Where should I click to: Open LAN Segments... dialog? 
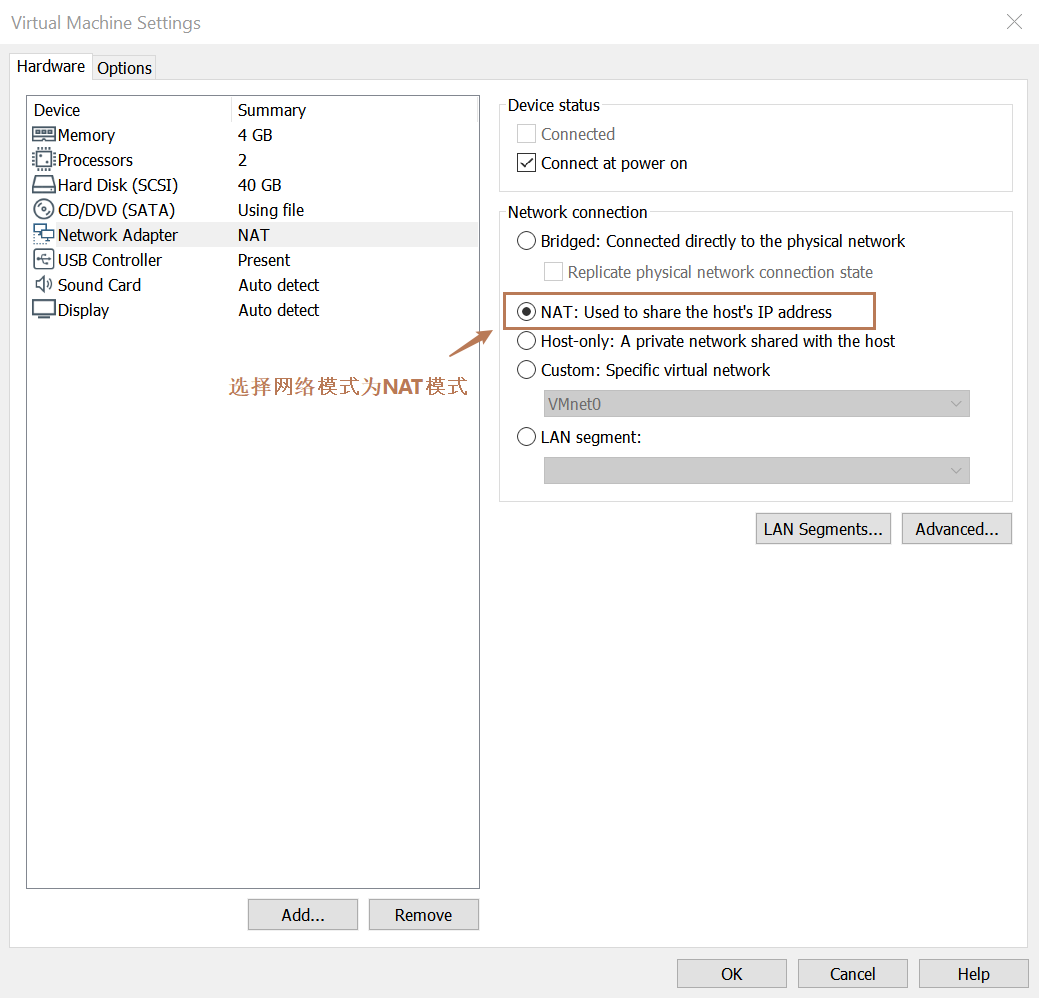pos(823,529)
